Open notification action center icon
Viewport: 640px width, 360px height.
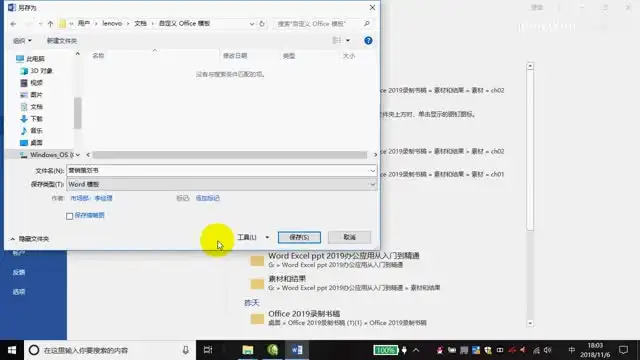(x=623, y=350)
